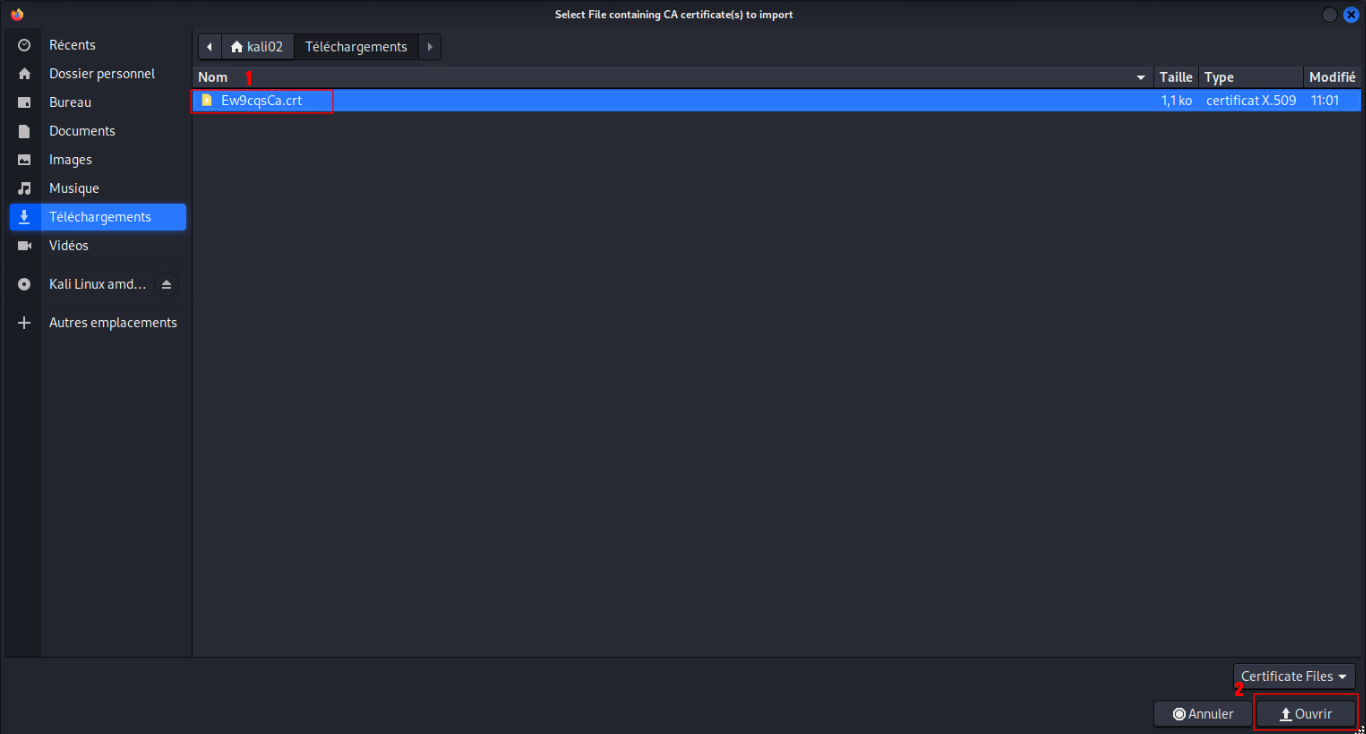1366x734 pixels.
Task: Sort files by Modifié column
Action: click(1331, 77)
